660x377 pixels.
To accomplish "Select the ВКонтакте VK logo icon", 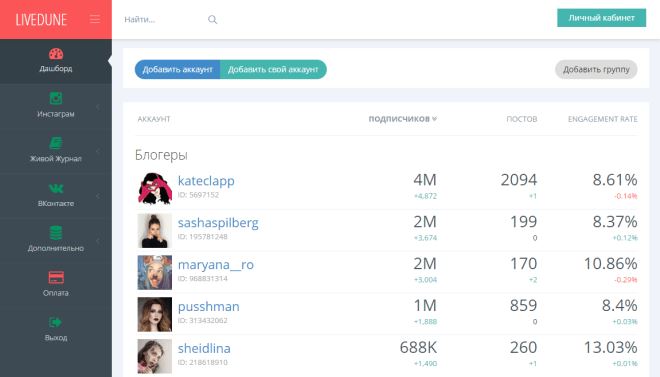I will pyautogui.click(x=56, y=188).
